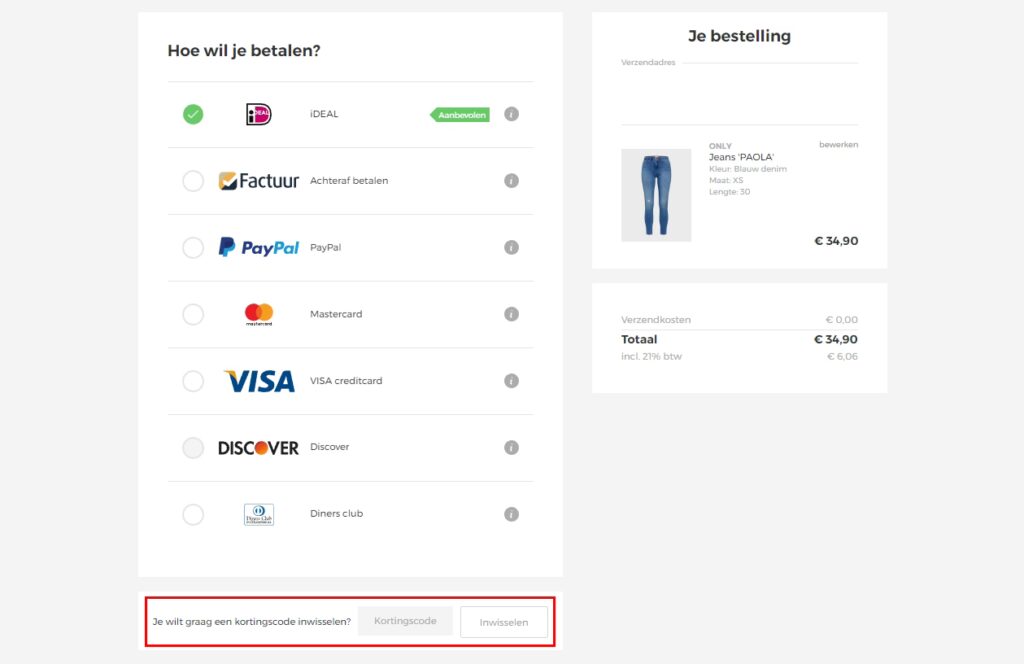Select PayPal as payment method
1024x664 pixels.
(193, 247)
